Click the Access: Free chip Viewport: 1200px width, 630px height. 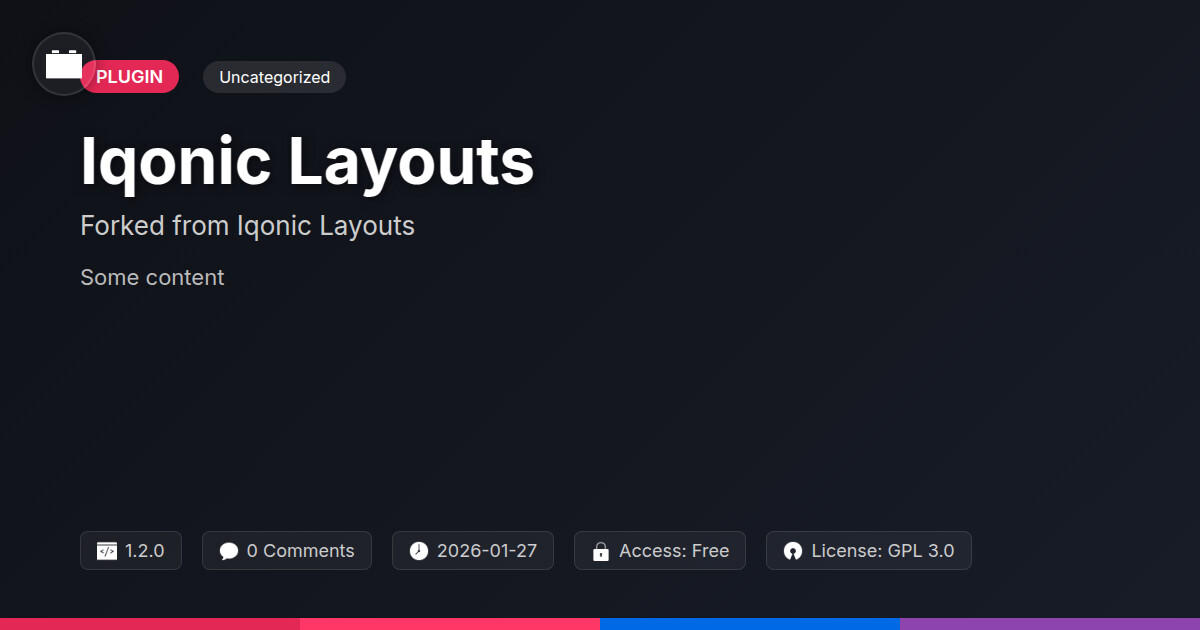tap(660, 551)
